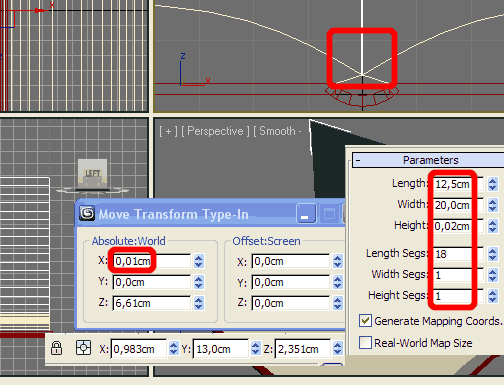Click the Absolute/Offset mode transform icon
Viewport: 504px width, 385px height.
(83, 348)
